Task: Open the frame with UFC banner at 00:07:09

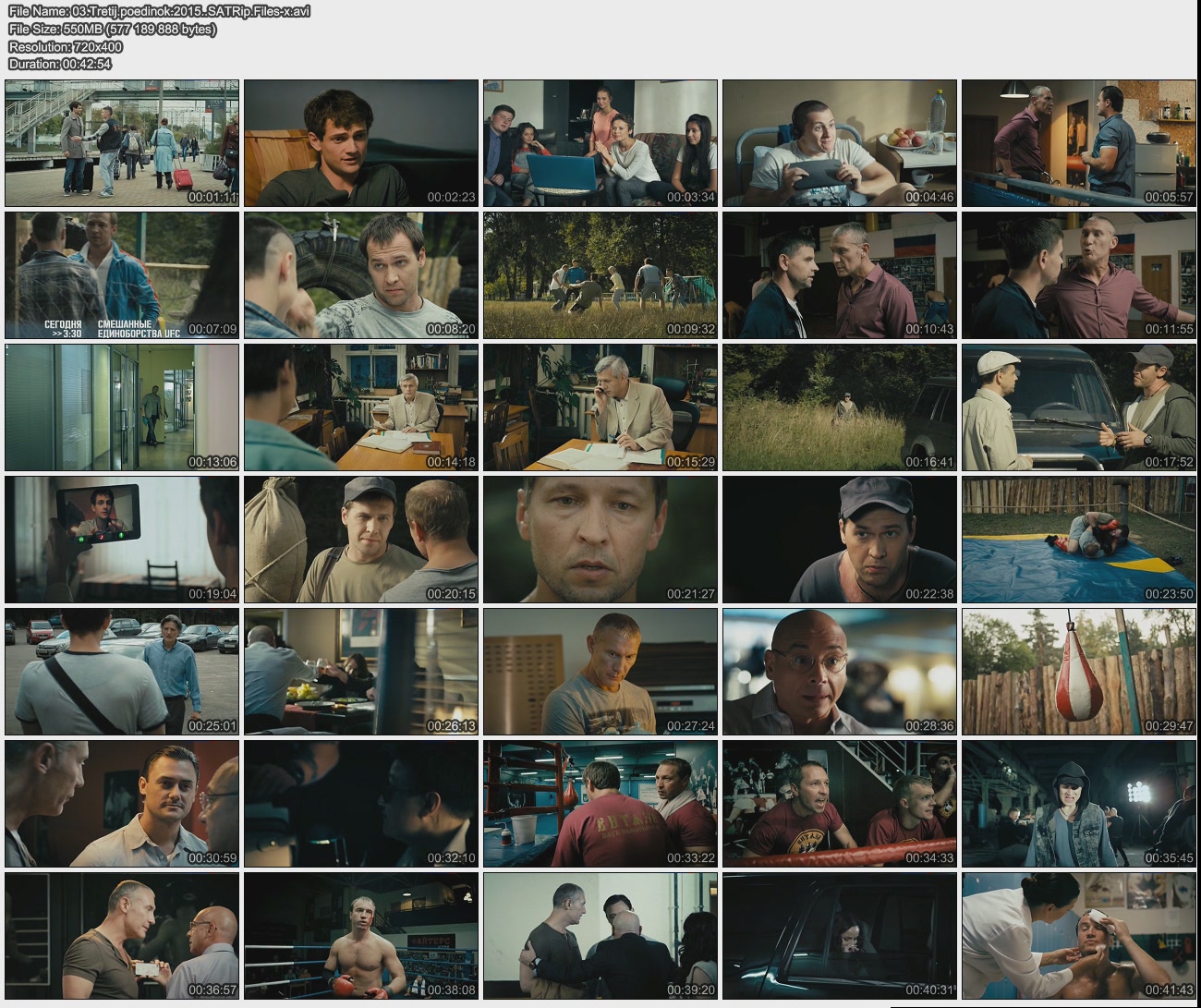Action: (122, 275)
